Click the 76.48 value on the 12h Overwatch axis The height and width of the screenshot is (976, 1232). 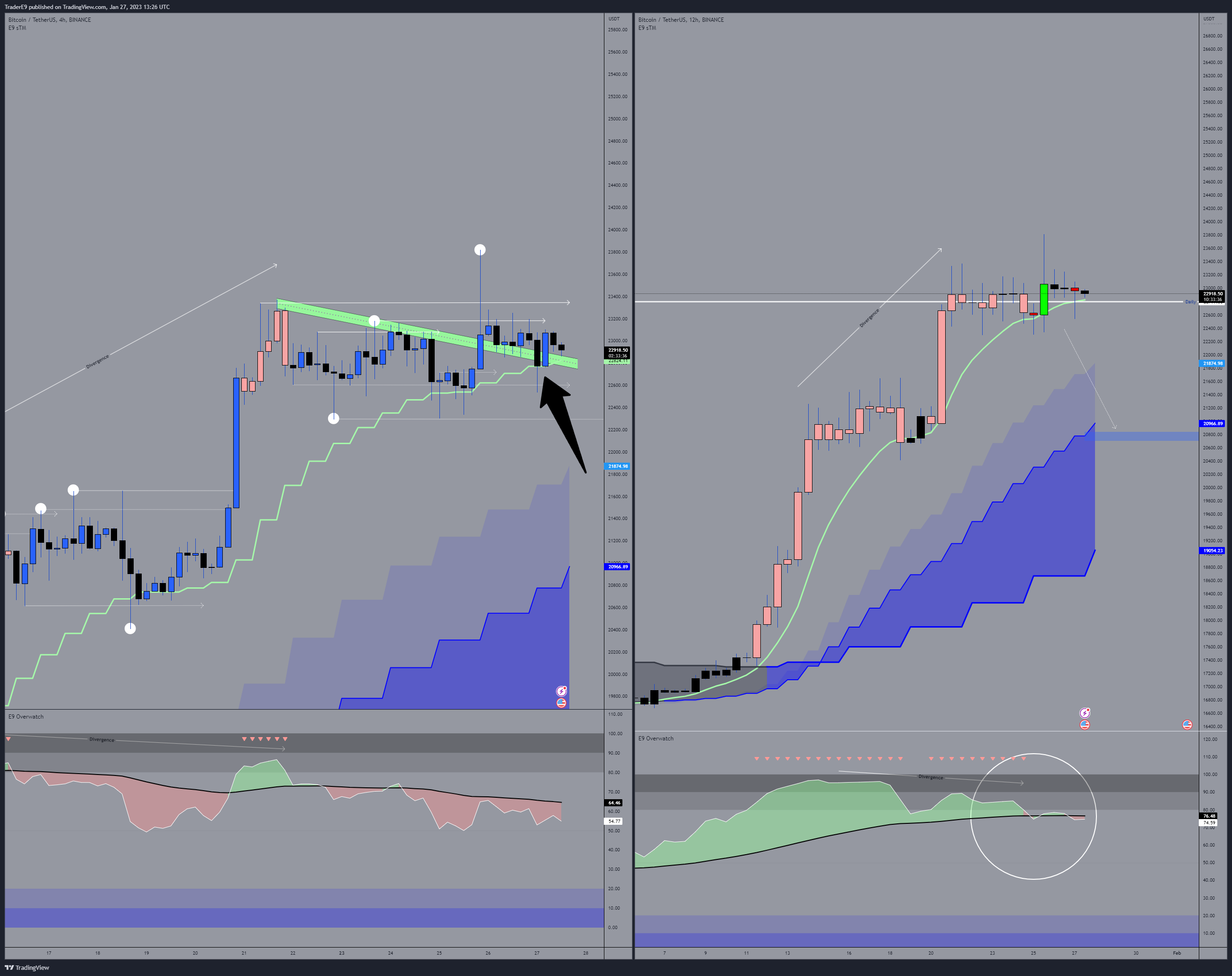1209,816
